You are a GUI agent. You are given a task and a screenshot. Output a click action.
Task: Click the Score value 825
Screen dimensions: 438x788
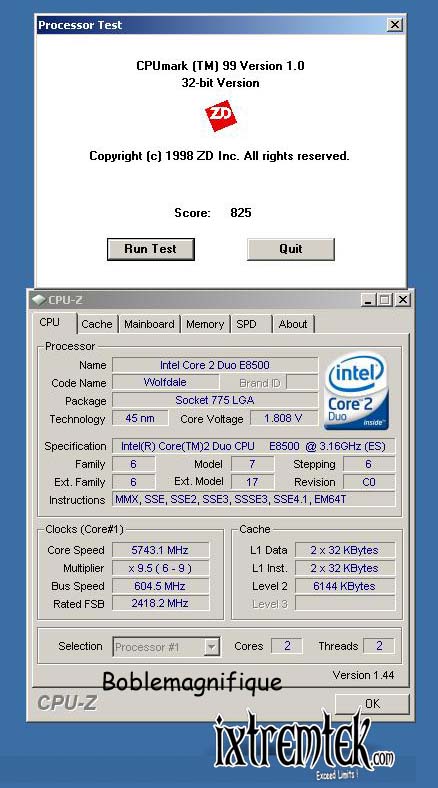pos(241,213)
